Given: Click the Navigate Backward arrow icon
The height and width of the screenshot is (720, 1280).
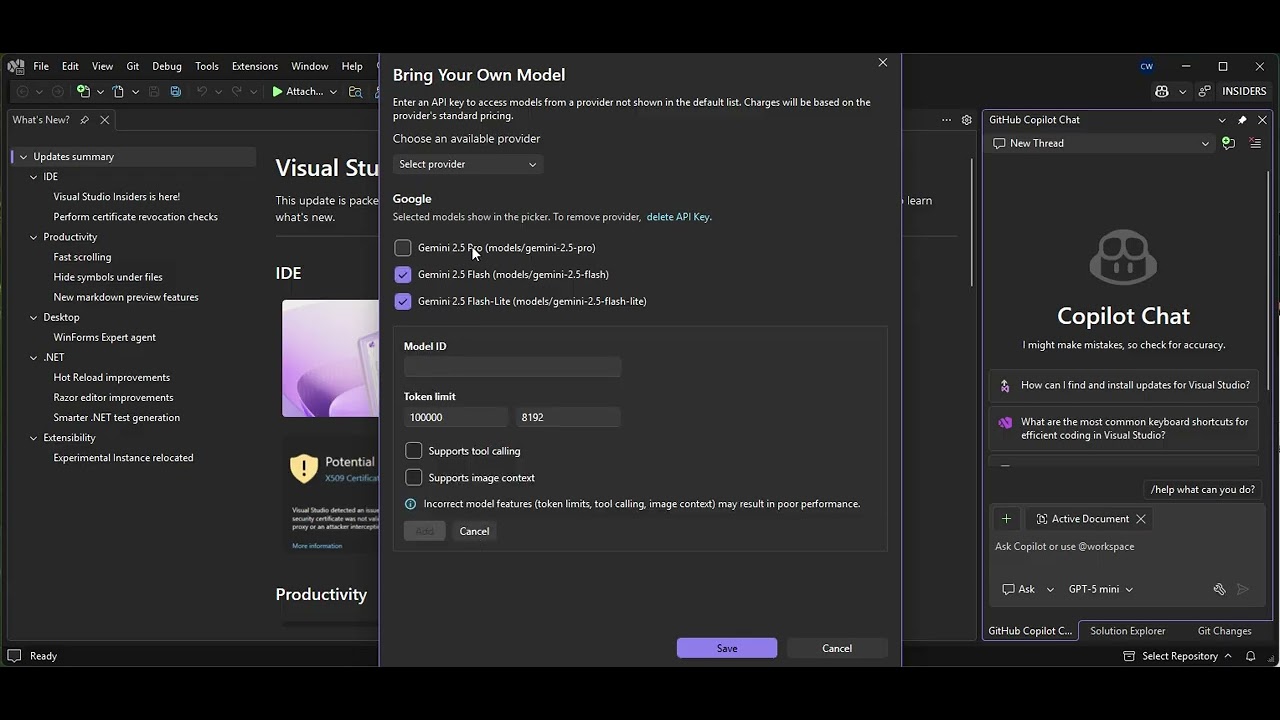Looking at the screenshot, I should tap(23, 91).
